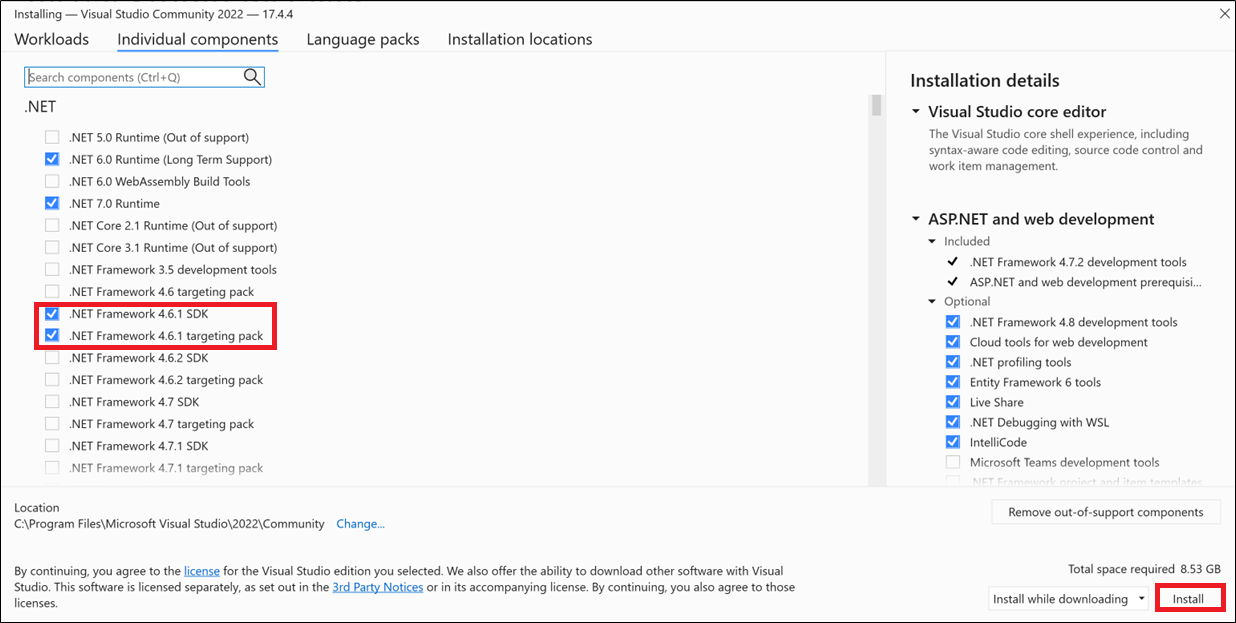The height and width of the screenshot is (623, 1236).
Task: Click .NET Framework 4.7.2 development tools text
Action: (x=1078, y=262)
